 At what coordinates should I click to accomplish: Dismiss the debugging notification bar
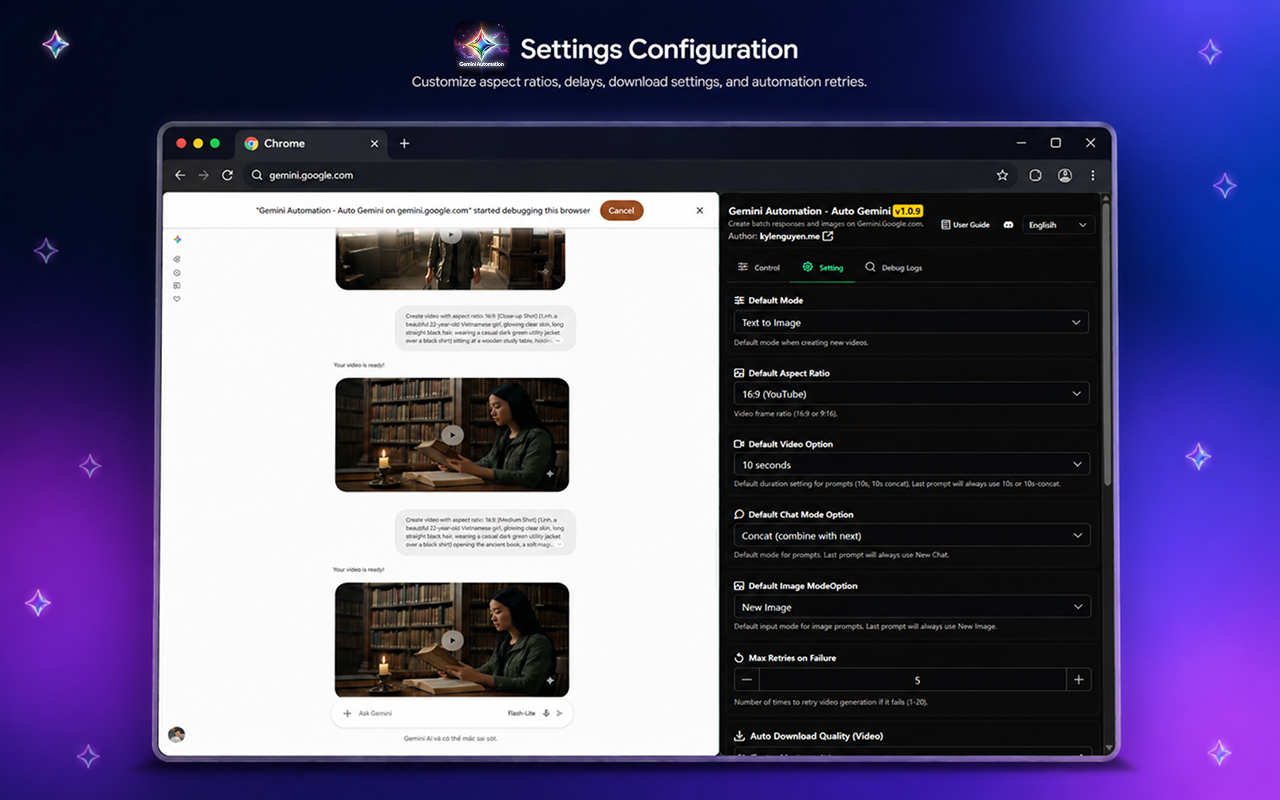pyautogui.click(x=700, y=210)
